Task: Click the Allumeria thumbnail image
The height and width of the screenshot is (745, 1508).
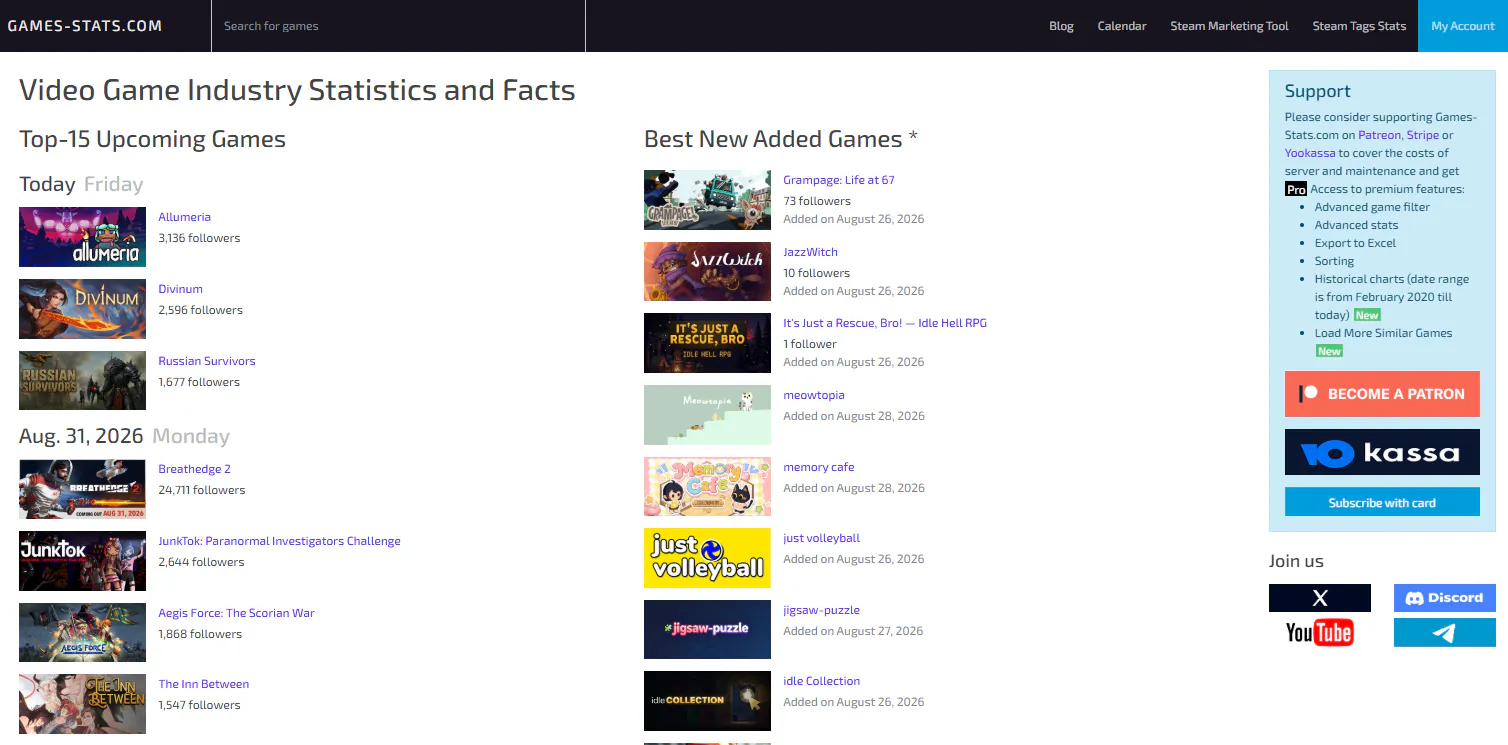Action: [82, 237]
